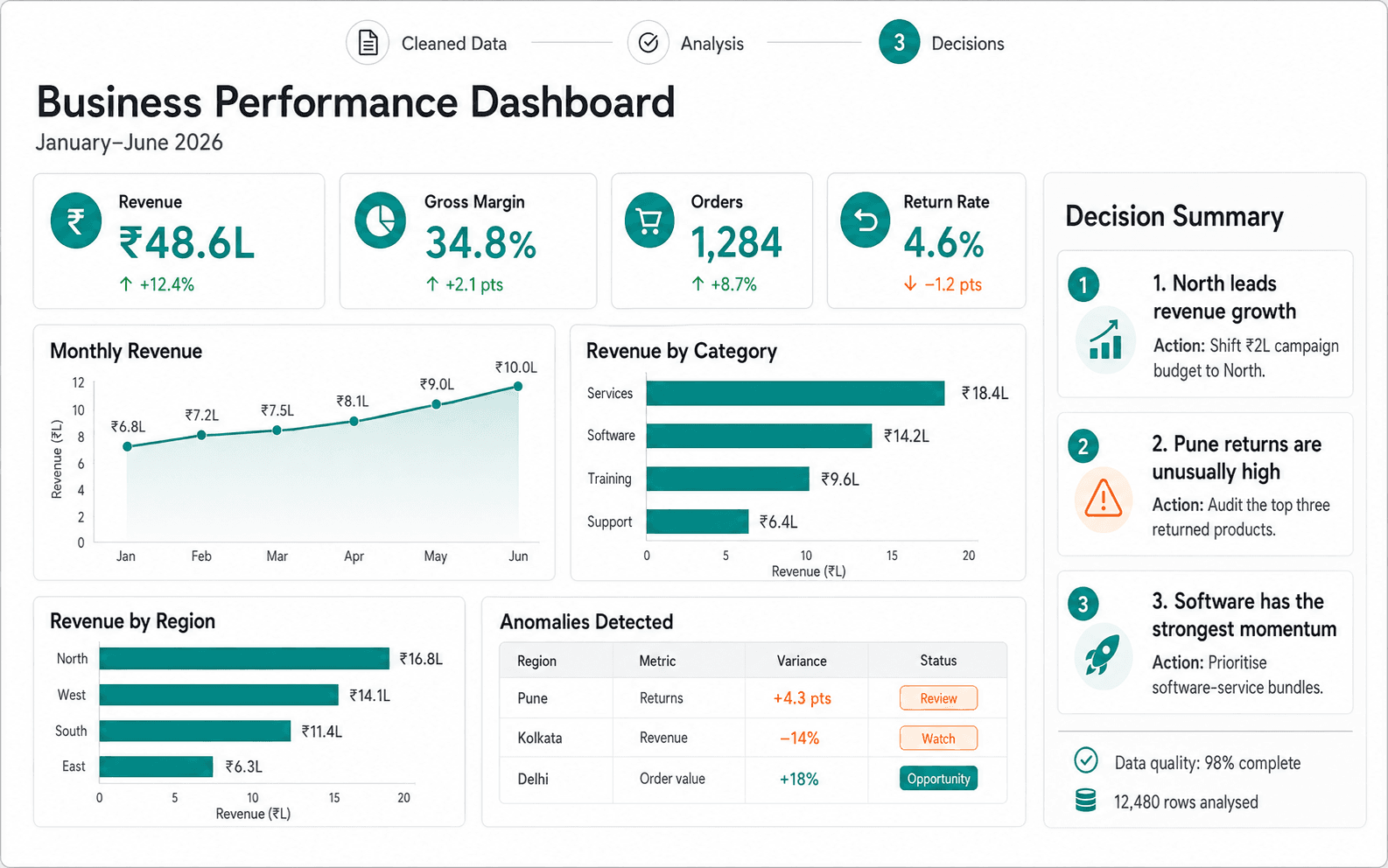Click the Gross Margin pie chart icon
Image resolution: width=1388 pixels, height=868 pixels.
click(x=381, y=220)
